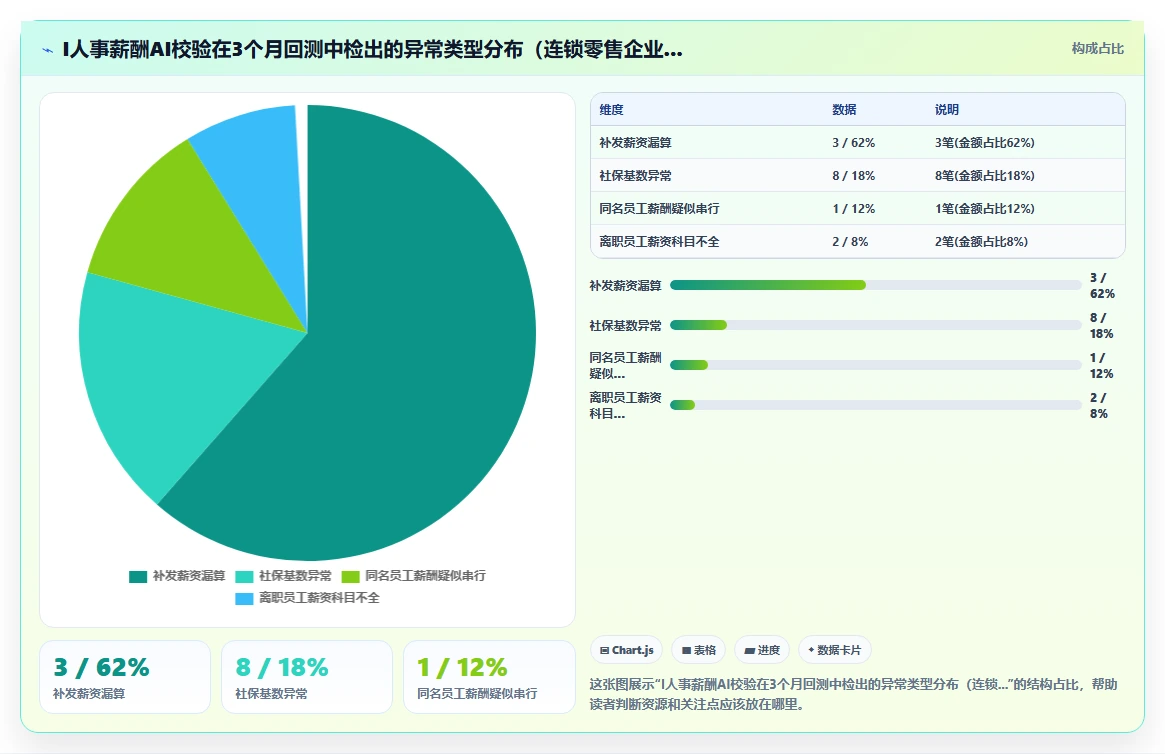Click the 补发薪资漏算 progress bar
This screenshot has height=754, width=1165.
coord(875,285)
